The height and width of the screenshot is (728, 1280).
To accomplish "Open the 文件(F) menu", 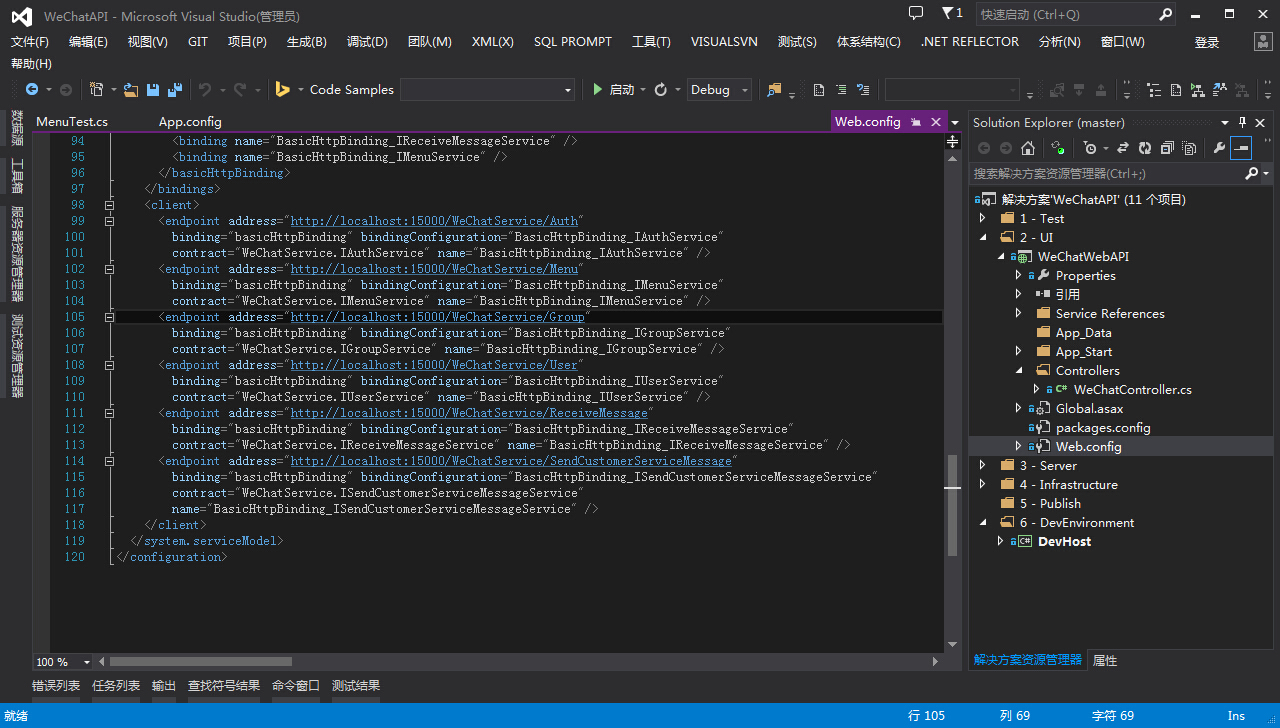I will [30, 42].
